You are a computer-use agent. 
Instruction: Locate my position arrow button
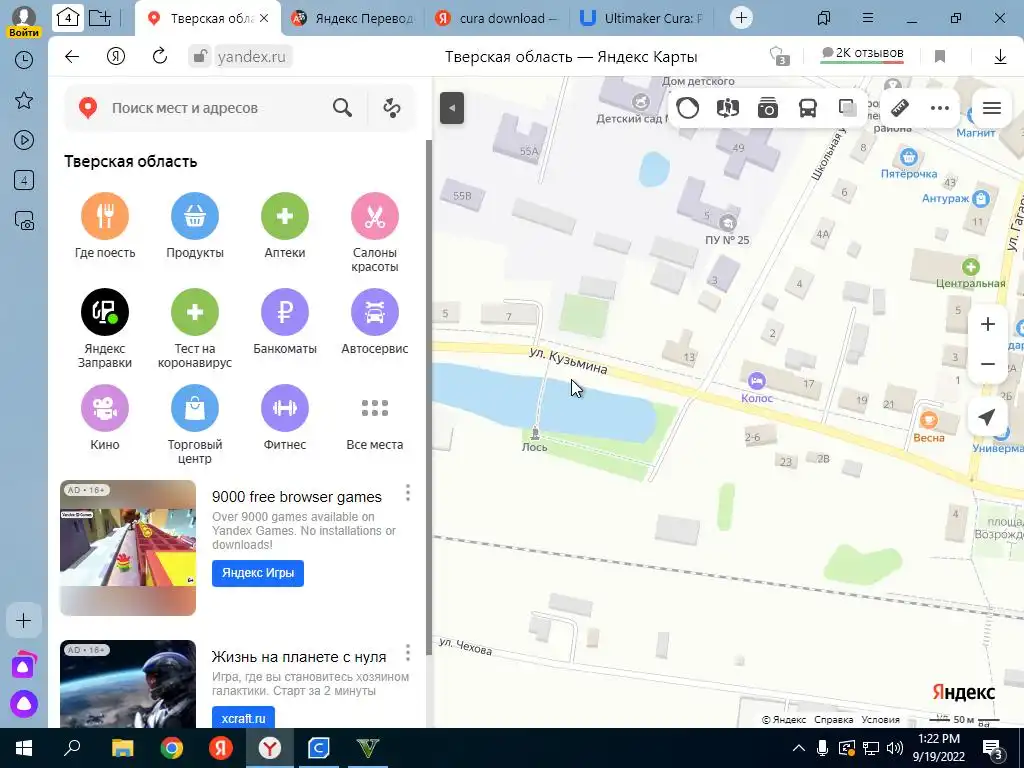(x=987, y=417)
